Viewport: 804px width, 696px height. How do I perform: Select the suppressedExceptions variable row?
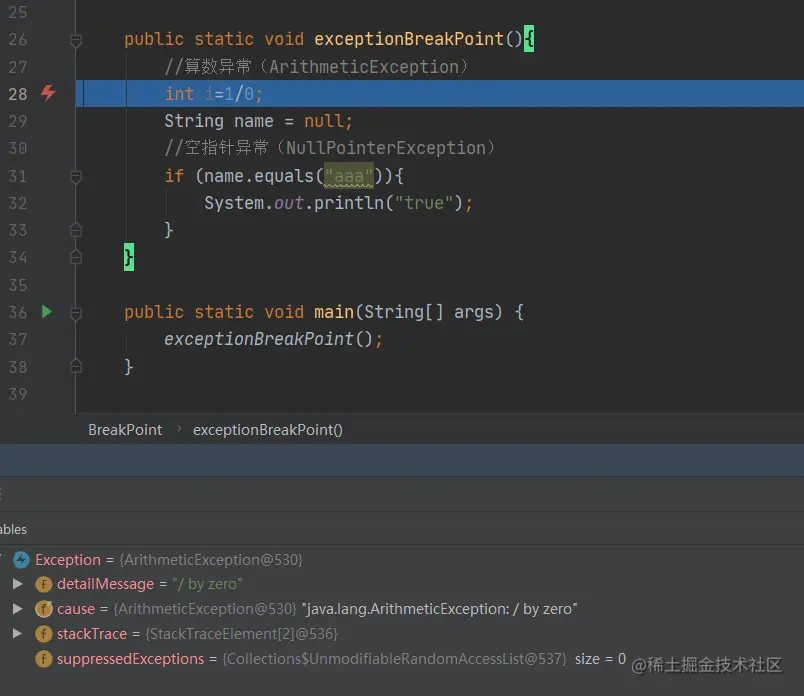pyautogui.click(x=402, y=659)
